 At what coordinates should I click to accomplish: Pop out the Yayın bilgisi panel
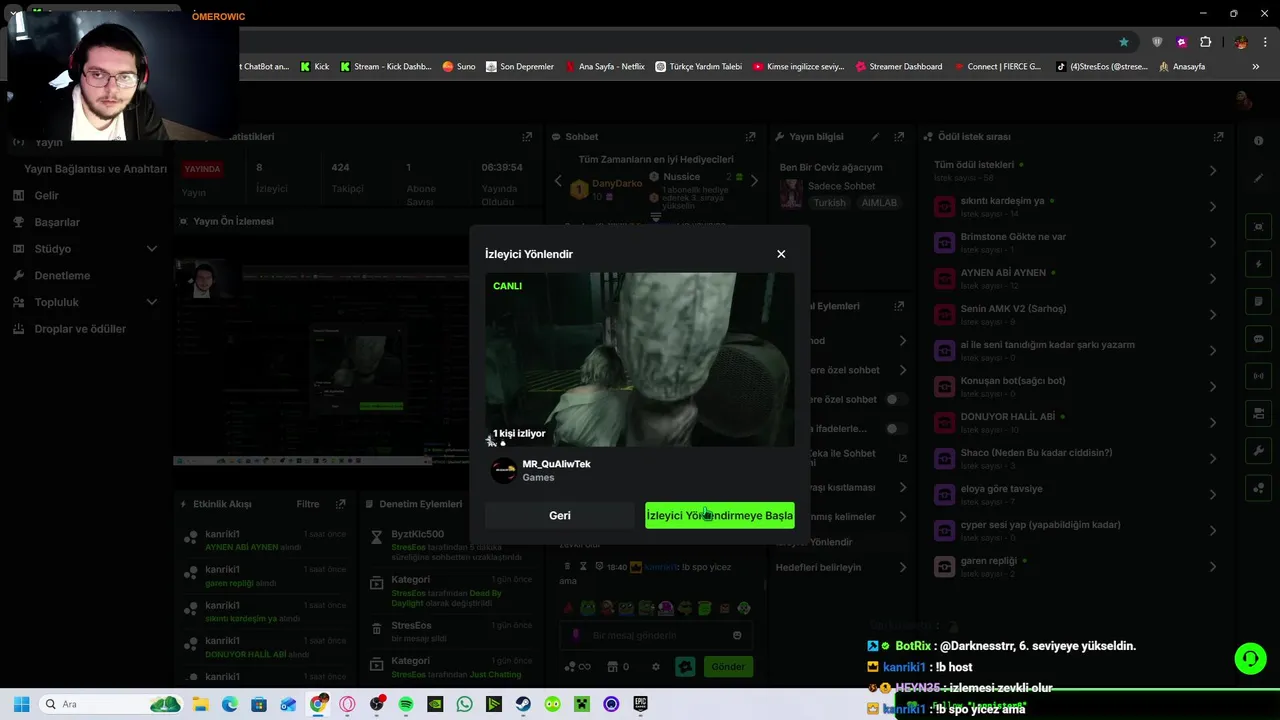coord(899,137)
